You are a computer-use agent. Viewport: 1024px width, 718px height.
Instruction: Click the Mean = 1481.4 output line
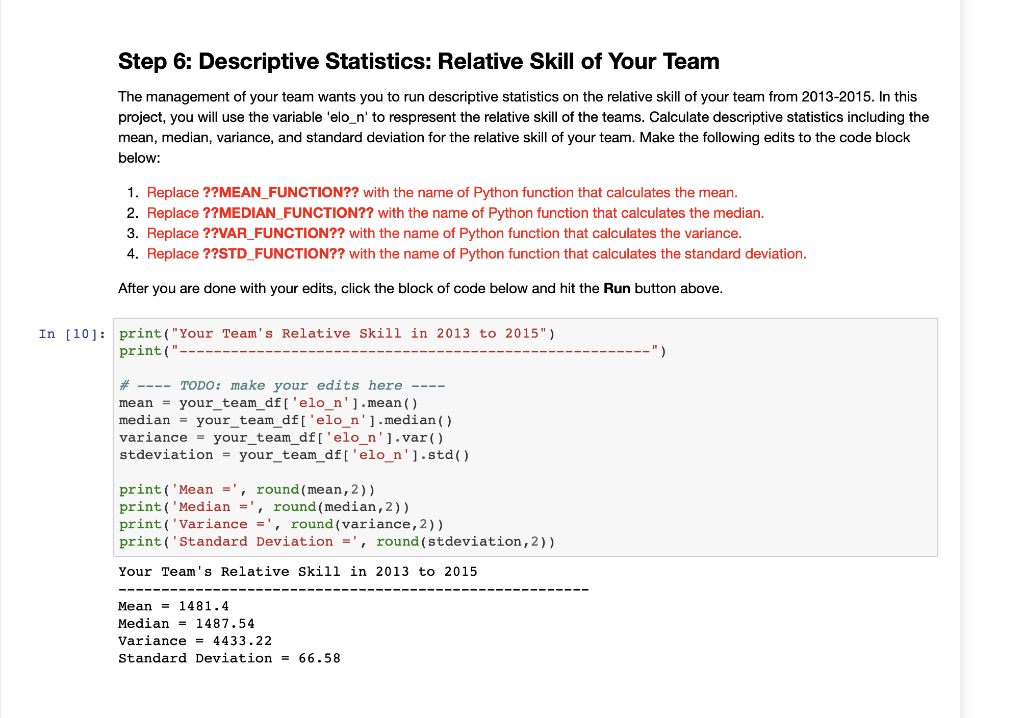coord(174,606)
